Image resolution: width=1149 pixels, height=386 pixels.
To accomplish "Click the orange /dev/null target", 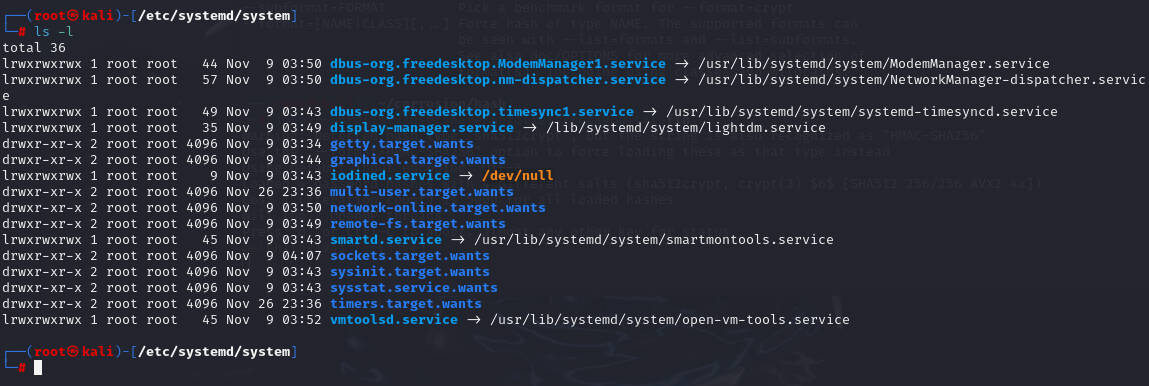I will click(x=517, y=176).
